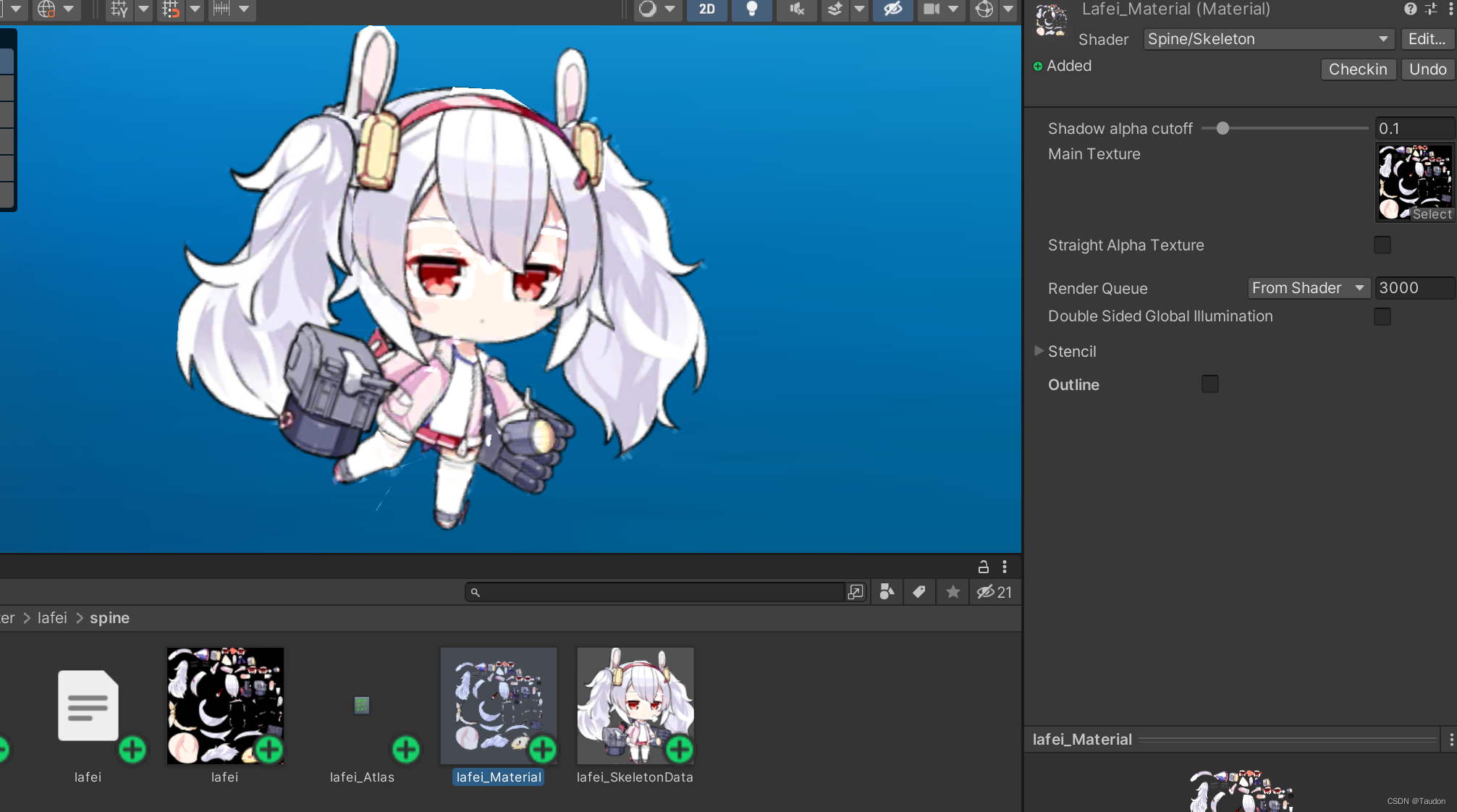Click the Checkin button
The height and width of the screenshot is (812, 1457).
coord(1357,69)
